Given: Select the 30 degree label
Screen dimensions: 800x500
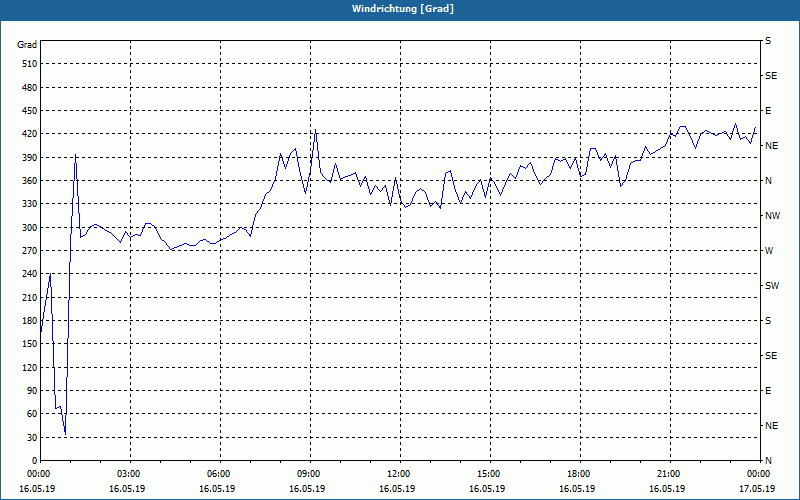Looking at the screenshot, I should click(x=32, y=438).
